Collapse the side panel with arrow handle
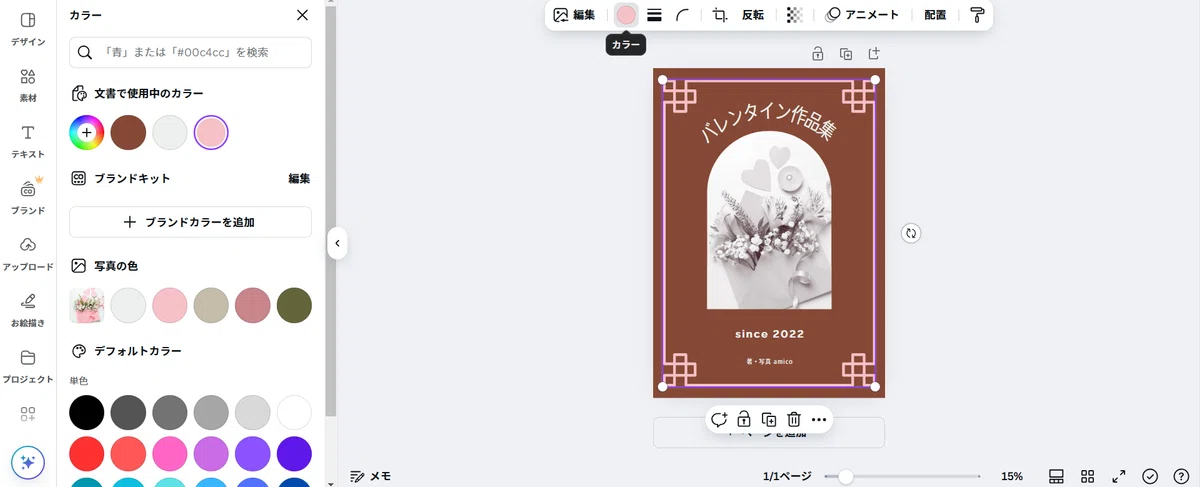 pyautogui.click(x=337, y=243)
